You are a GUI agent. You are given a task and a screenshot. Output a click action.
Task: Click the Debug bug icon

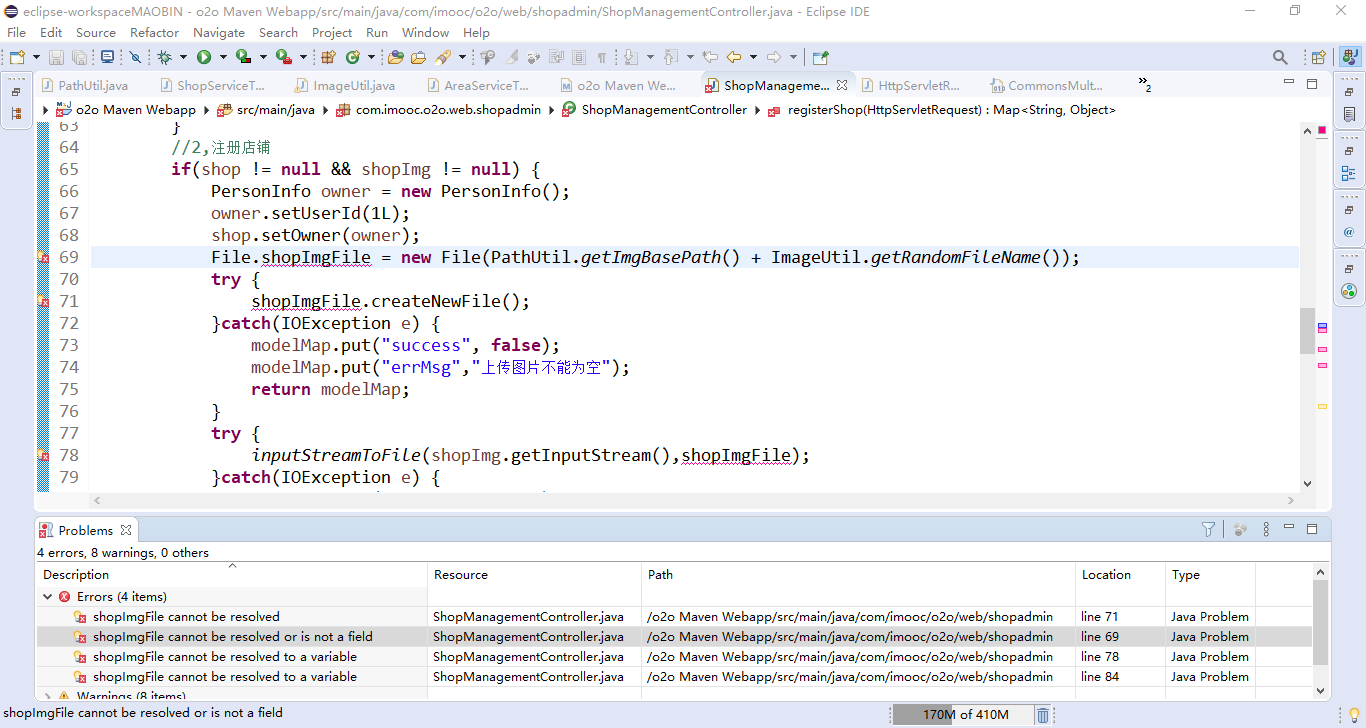(x=165, y=57)
